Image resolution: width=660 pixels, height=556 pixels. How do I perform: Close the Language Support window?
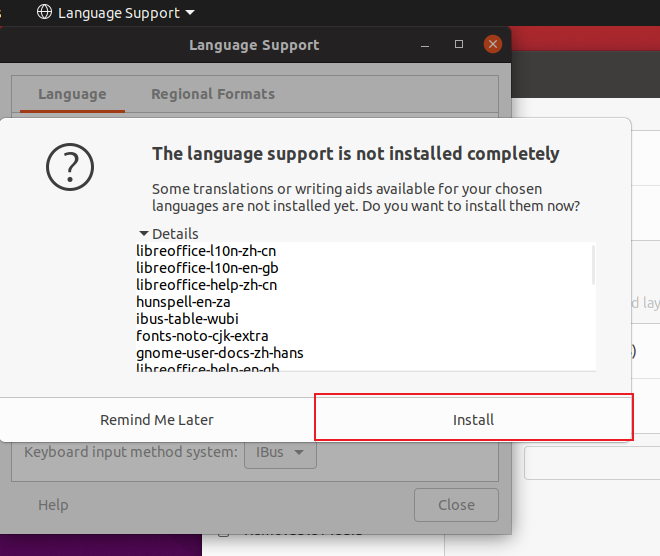tap(492, 45)
